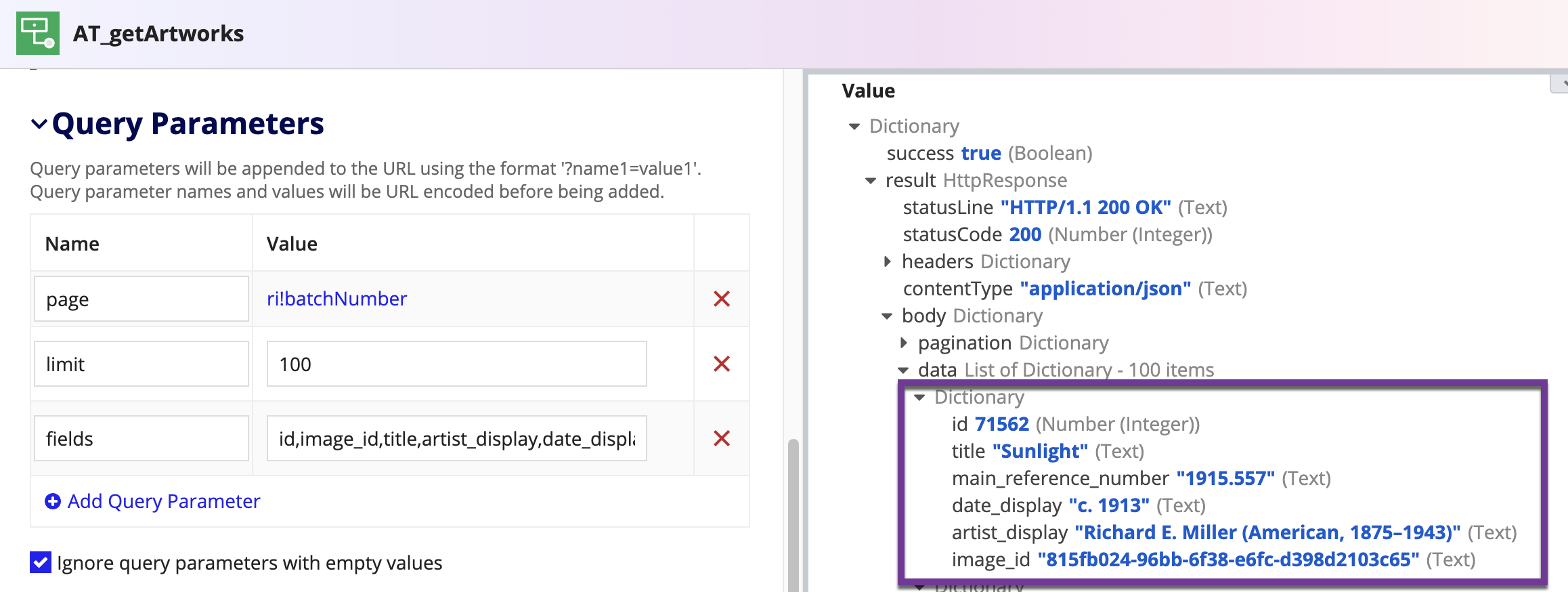Click the Value column header in parameters table
1568x592 pixels.
click(292, 244)
